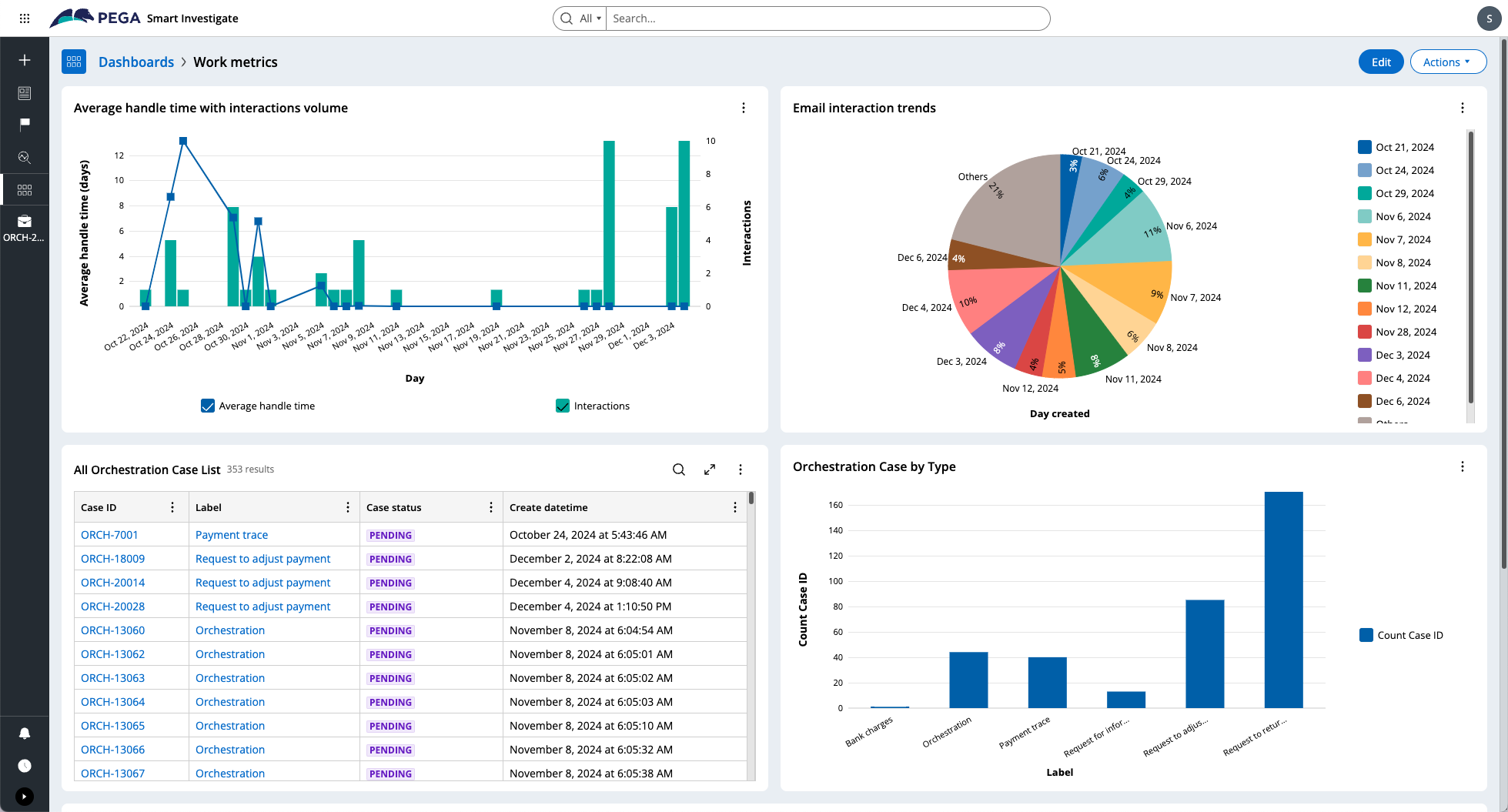Image resolution: width=1508 pixels, height=812 pixels.
Task: Open options menu for Email interaction trends widget
Action: (x=1463, y=108)
